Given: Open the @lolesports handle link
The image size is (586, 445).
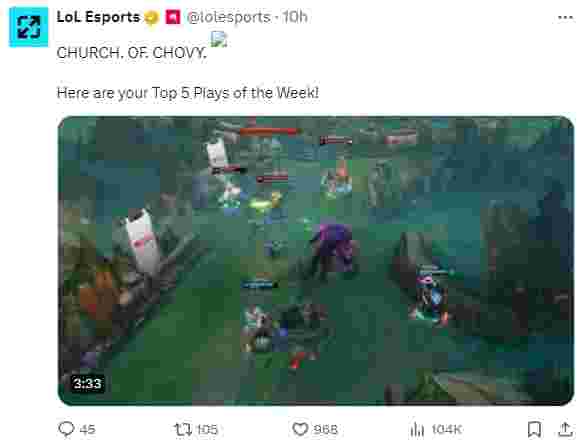Looking at the screenshot, I should [x=228, y=17].
